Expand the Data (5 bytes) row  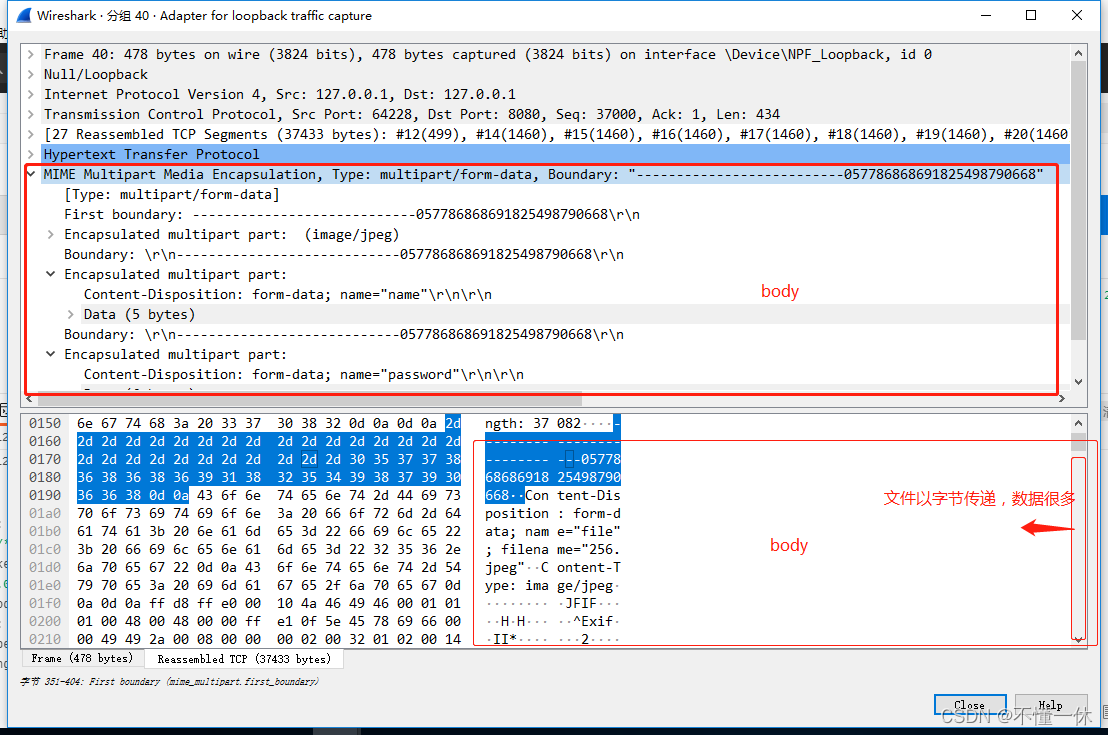tap(71, 314)
